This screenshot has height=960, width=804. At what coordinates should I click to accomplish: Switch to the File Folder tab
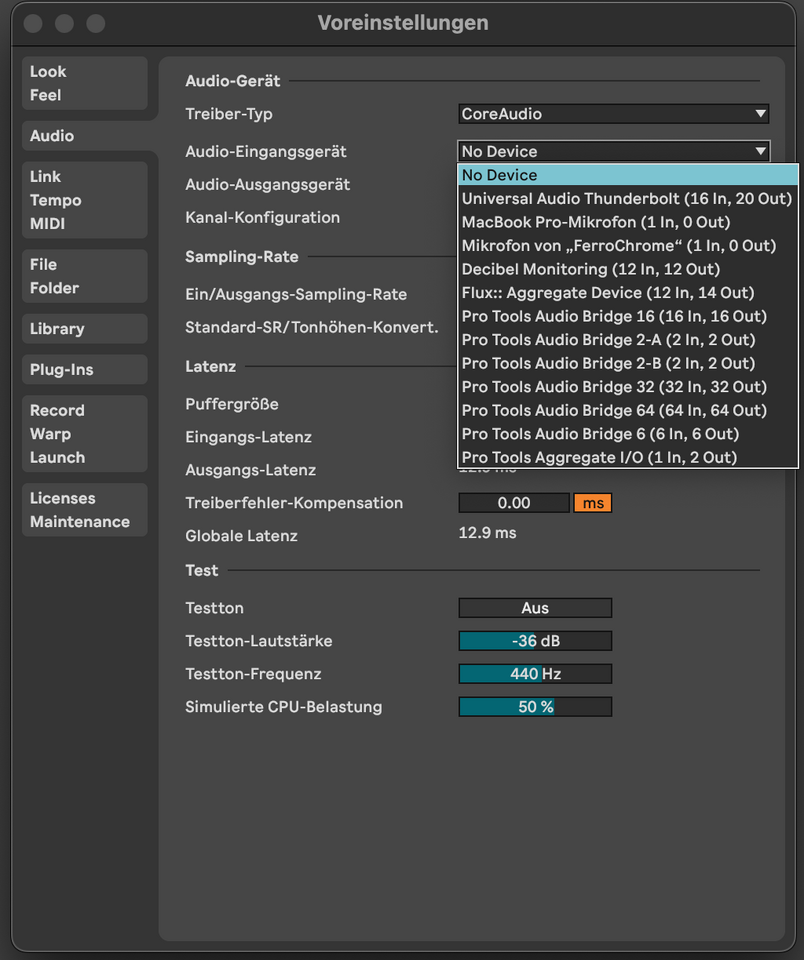click(85, 276)
